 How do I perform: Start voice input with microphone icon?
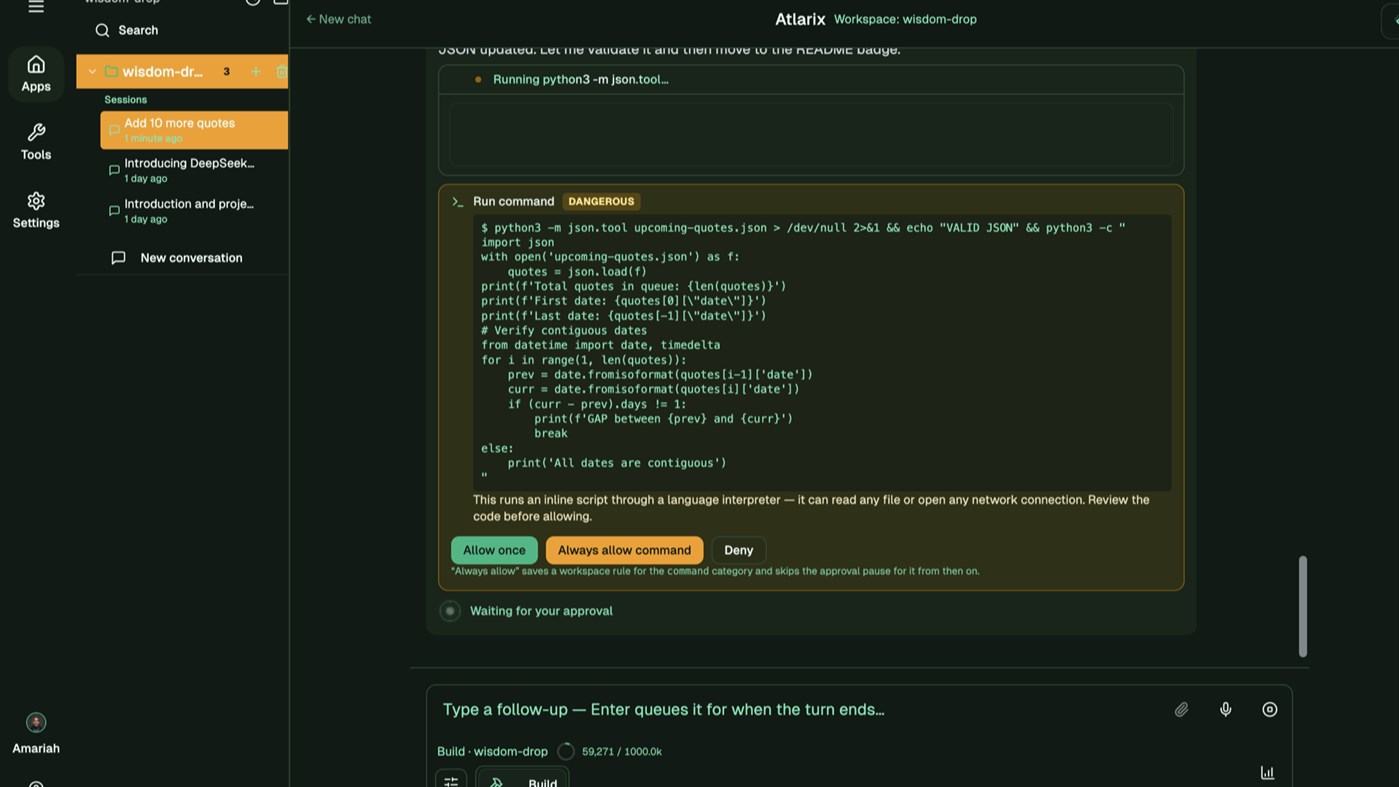point(1225,710)
